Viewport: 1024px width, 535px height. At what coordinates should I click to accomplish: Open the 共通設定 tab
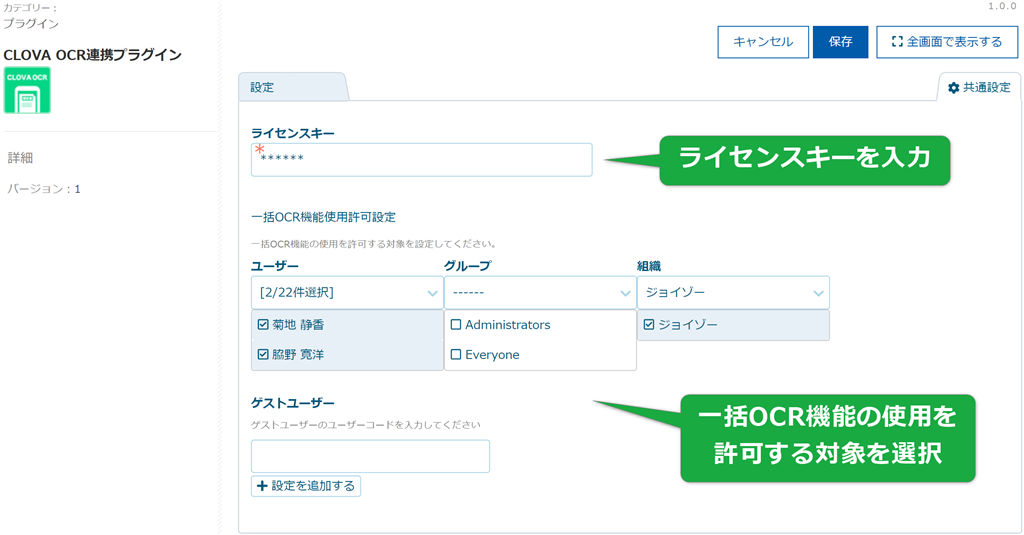click(x=979, y=87)
